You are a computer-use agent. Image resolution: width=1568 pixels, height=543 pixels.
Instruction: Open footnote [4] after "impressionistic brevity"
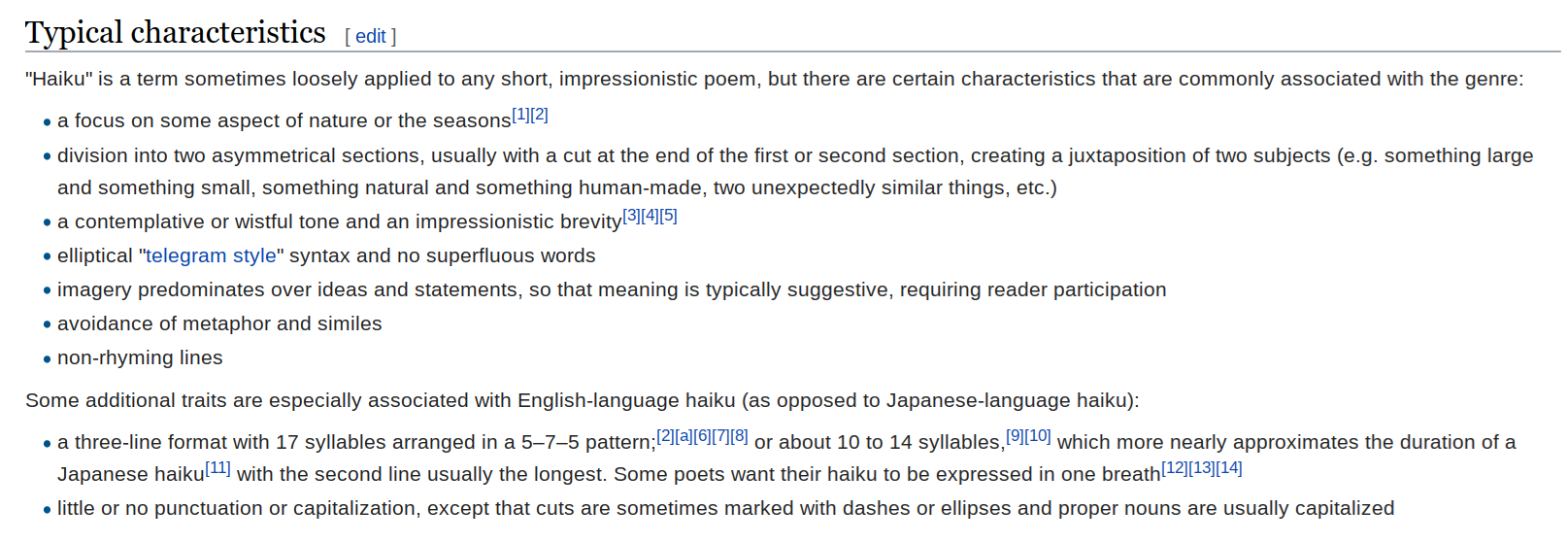coord(650,216)
